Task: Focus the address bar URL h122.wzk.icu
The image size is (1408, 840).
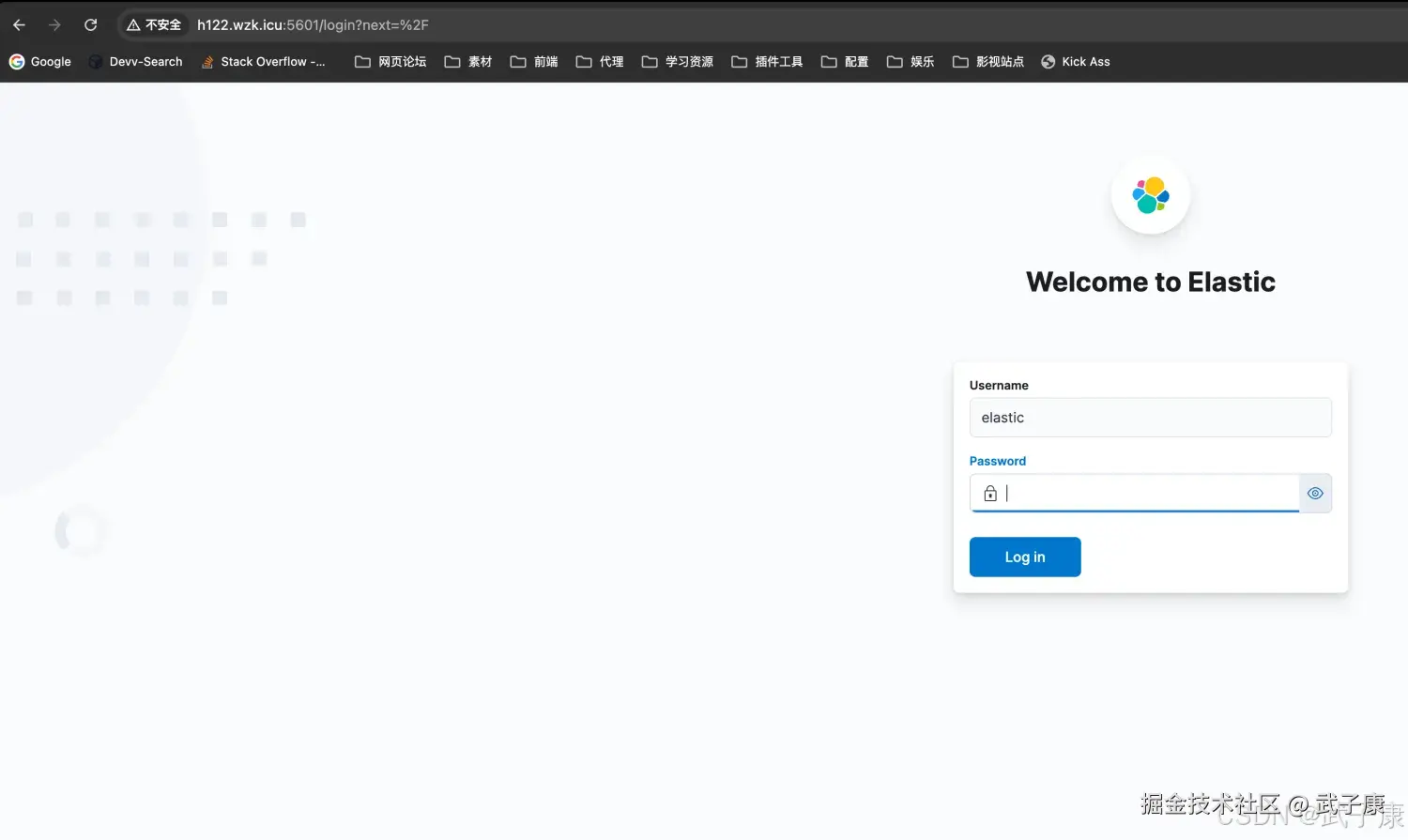Action: tap(313, 25)
